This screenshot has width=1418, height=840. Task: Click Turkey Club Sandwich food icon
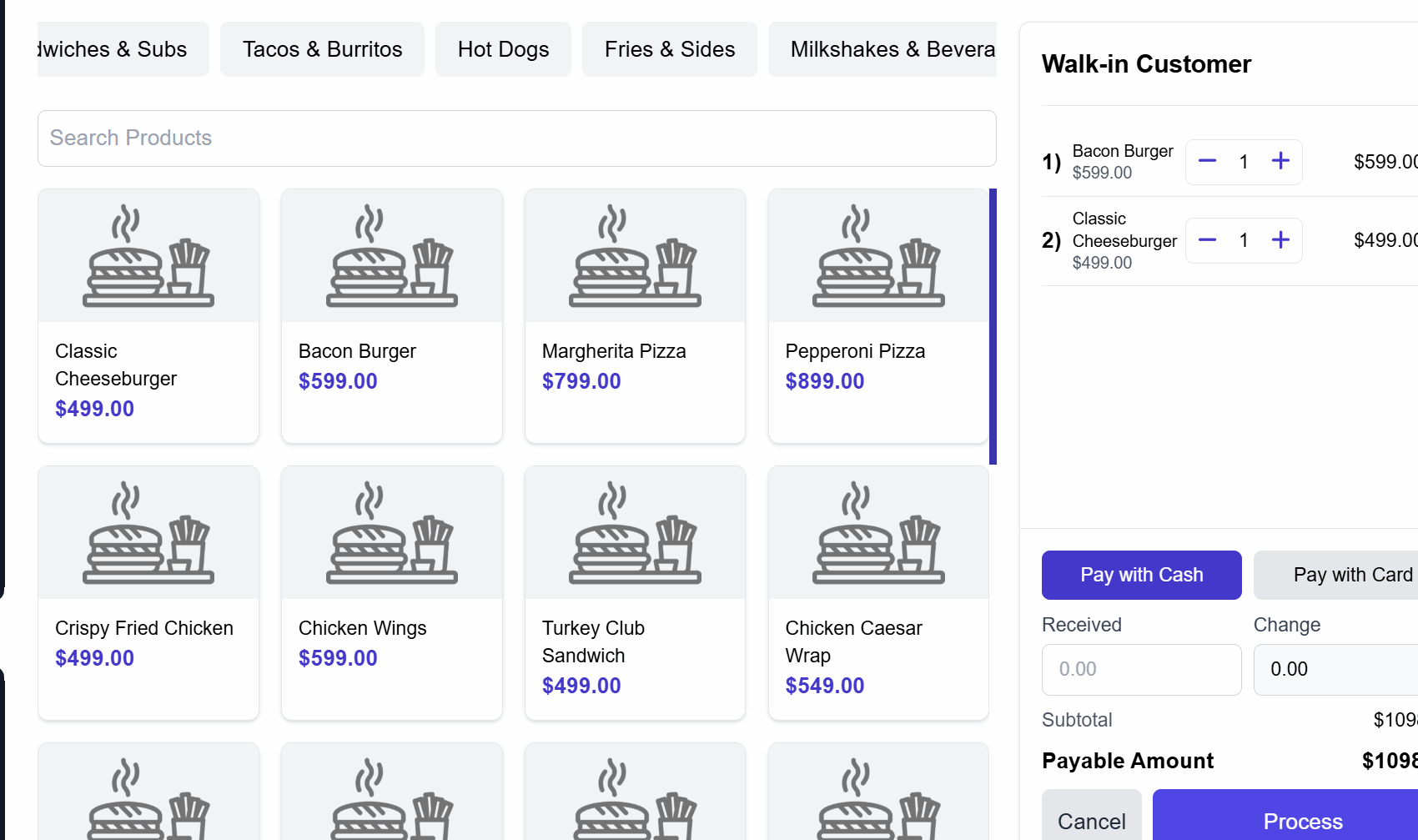(635, 533)
